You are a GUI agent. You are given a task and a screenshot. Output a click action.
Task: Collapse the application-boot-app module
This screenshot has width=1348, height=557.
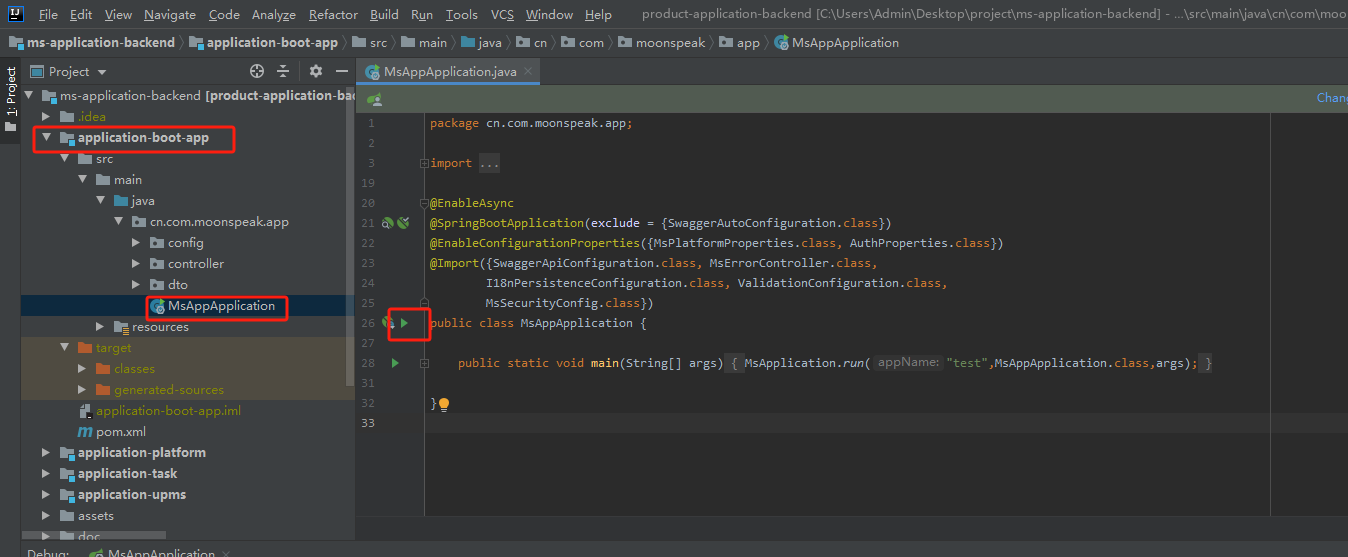46,138
